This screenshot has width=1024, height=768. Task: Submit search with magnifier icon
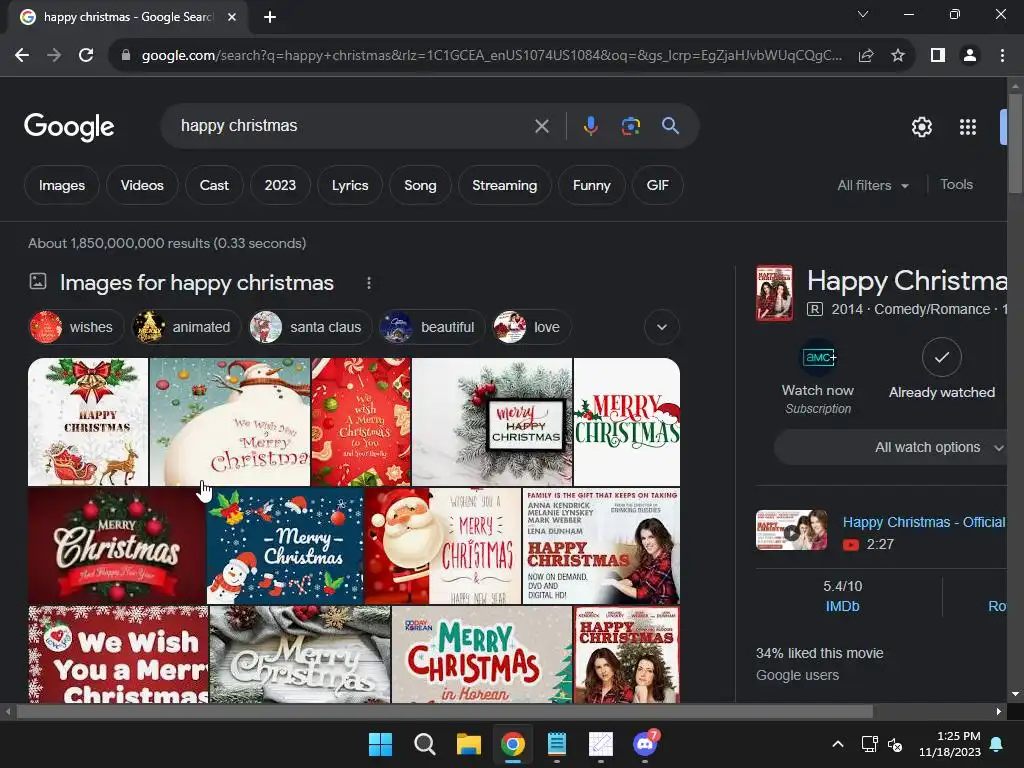(x=670, y=126)
